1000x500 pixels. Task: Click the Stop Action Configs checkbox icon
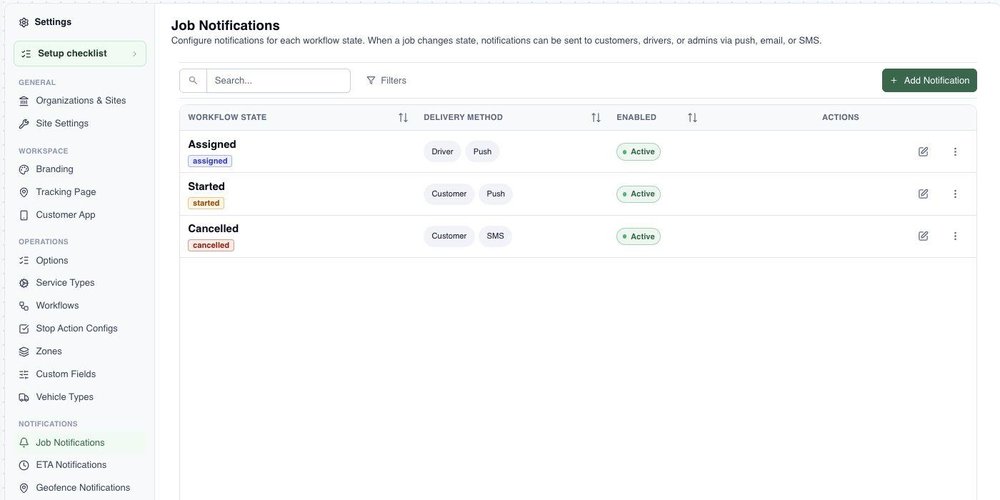[x=24, y=329]
